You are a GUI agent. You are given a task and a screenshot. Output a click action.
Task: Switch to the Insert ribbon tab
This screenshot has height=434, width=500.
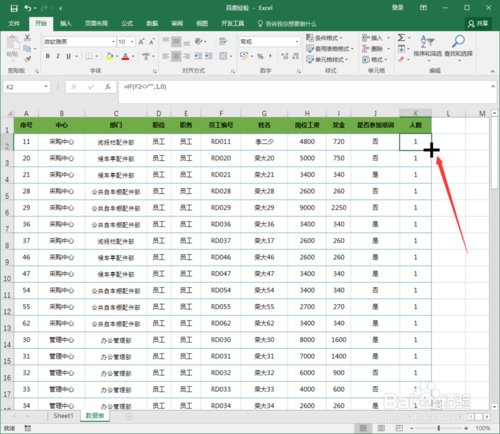click(65, 23)
